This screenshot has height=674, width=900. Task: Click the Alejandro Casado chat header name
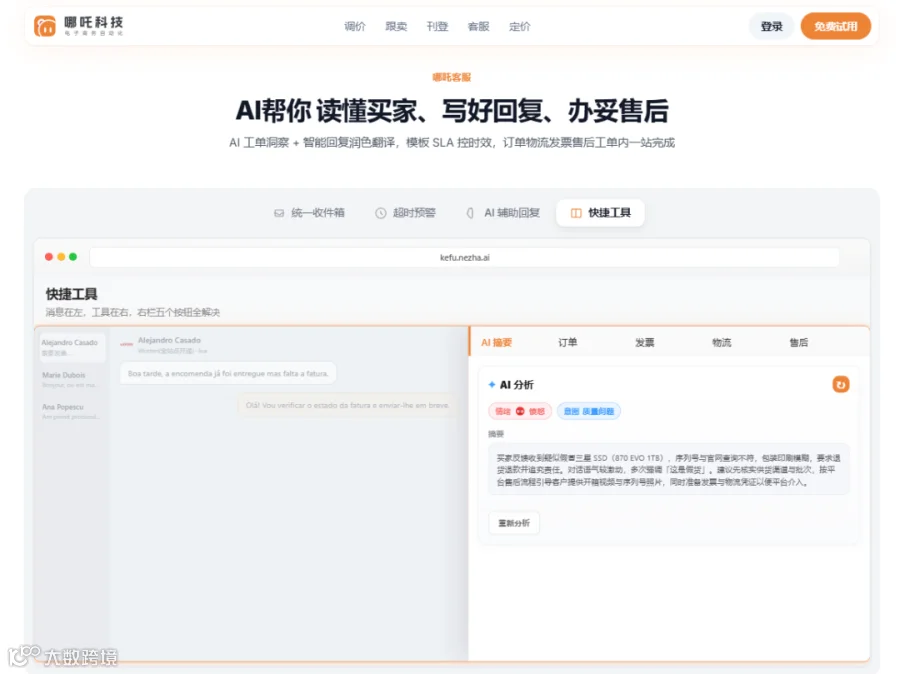pyautogui.click(x=169, y=340)
